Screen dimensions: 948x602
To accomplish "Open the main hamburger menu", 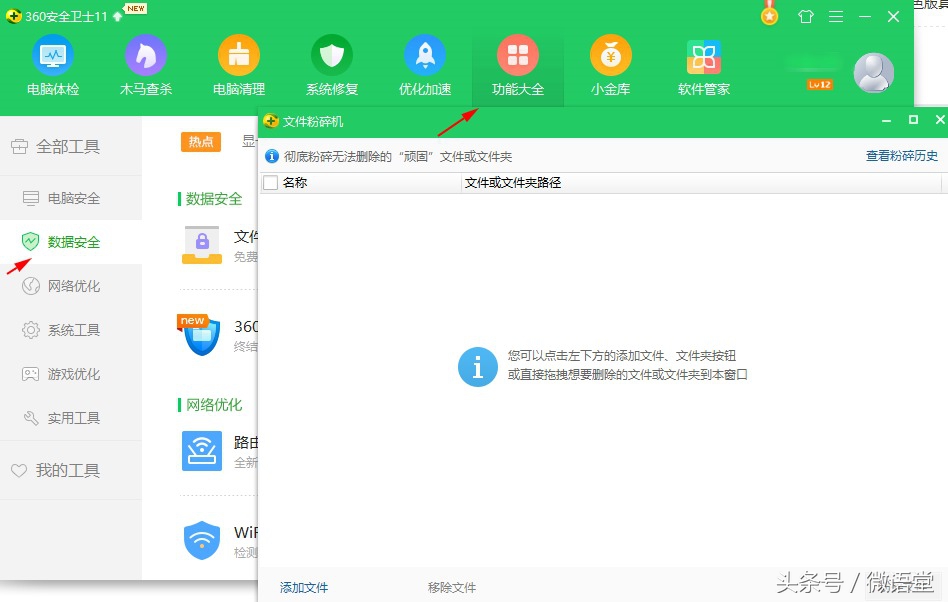I will 836,16.
